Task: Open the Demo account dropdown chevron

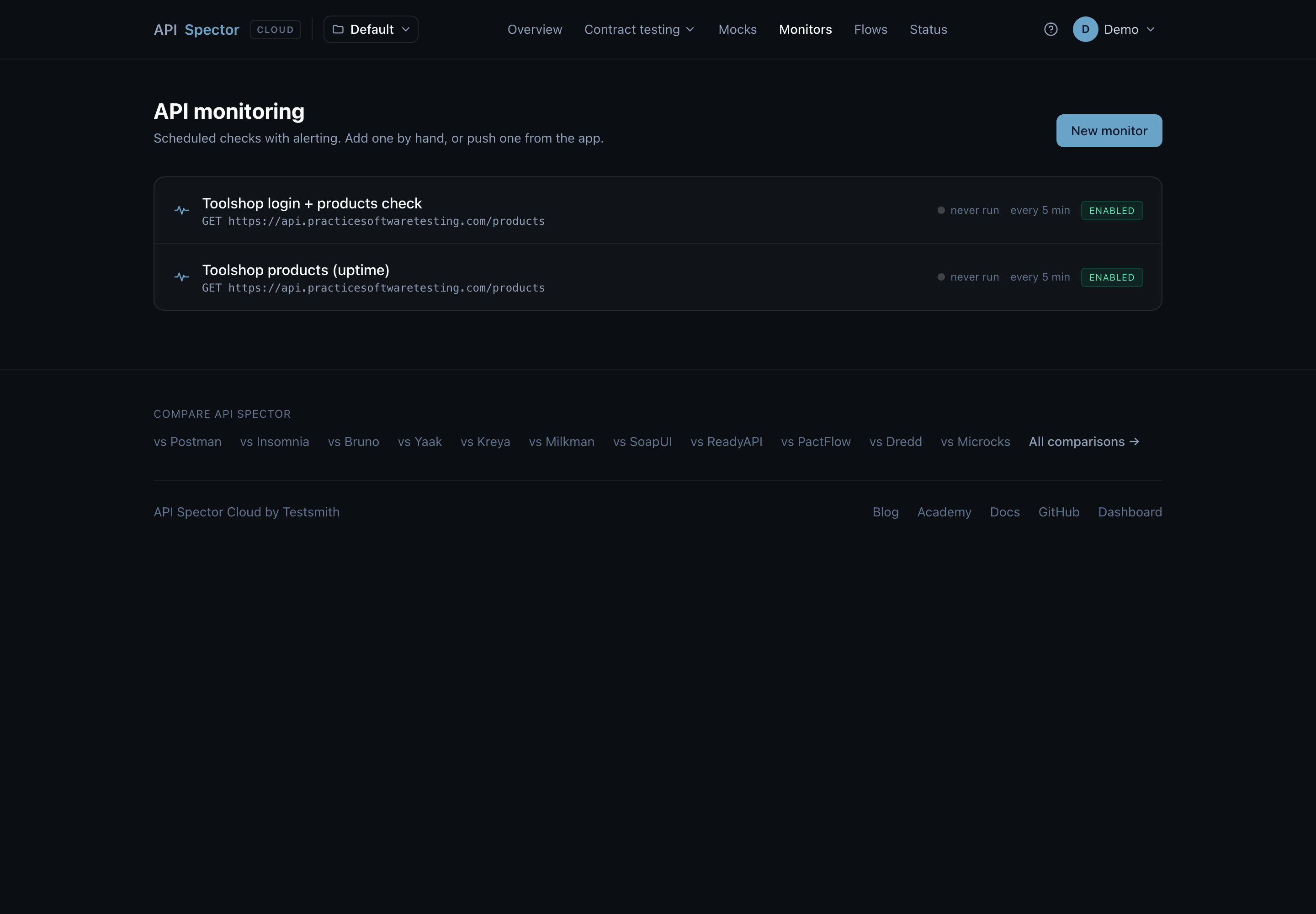Action: coord(1151,29)
